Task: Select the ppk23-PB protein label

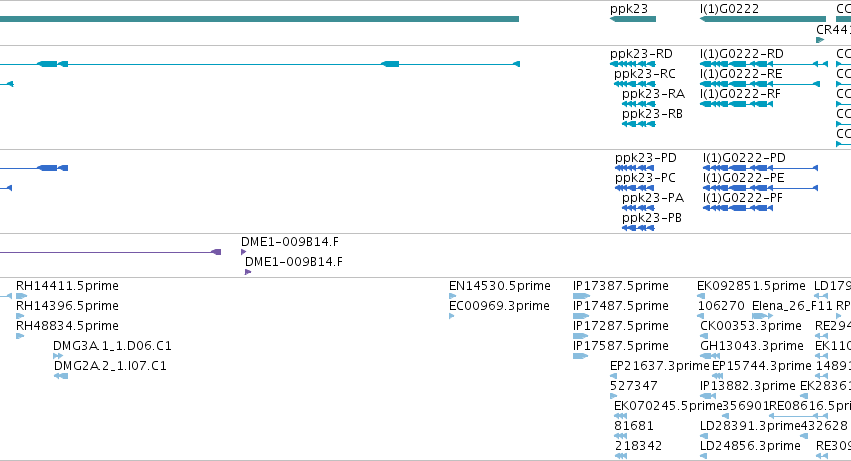Action: pyautogui.click(x=652, y=218)
